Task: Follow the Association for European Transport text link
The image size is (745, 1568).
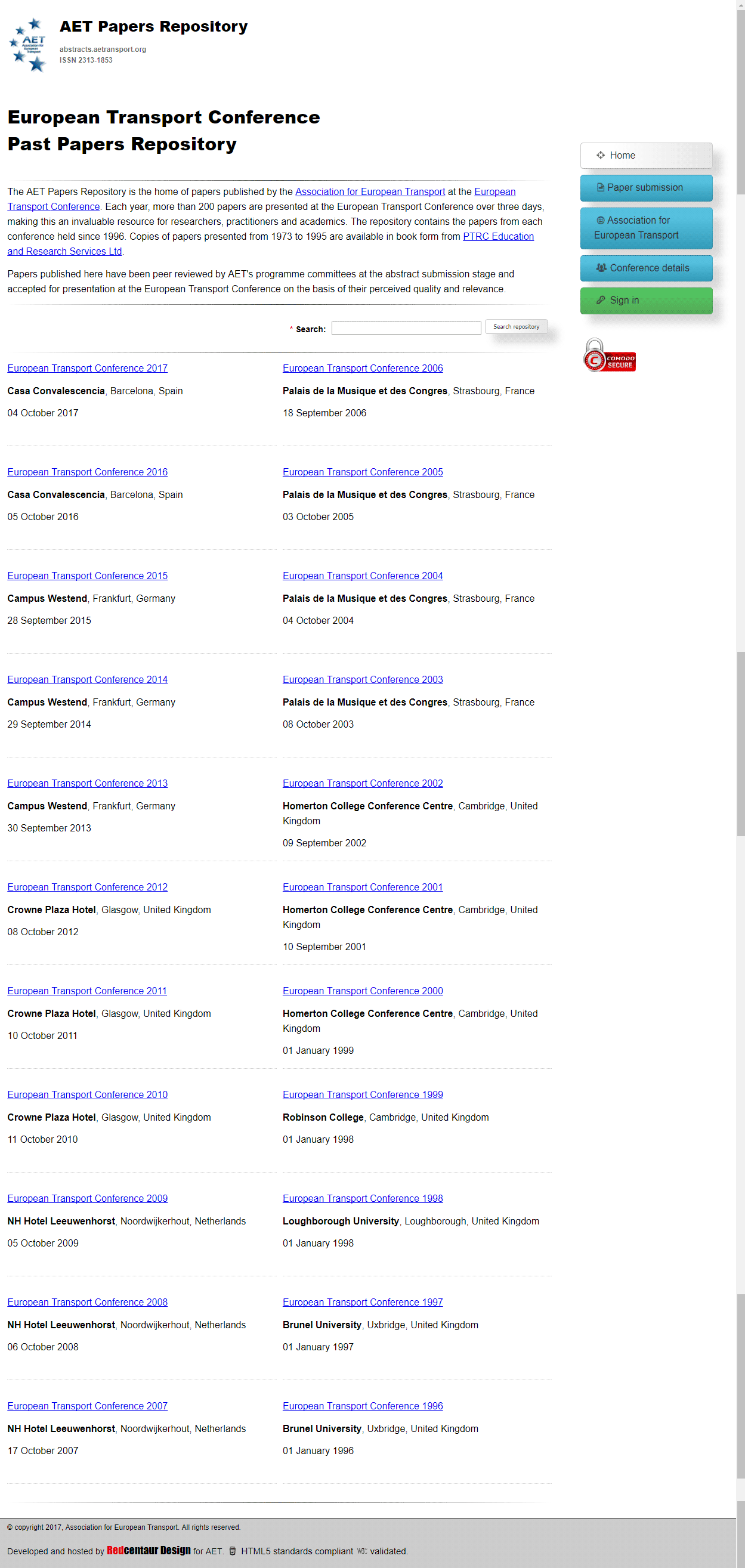Action: [x=370, y=191]
